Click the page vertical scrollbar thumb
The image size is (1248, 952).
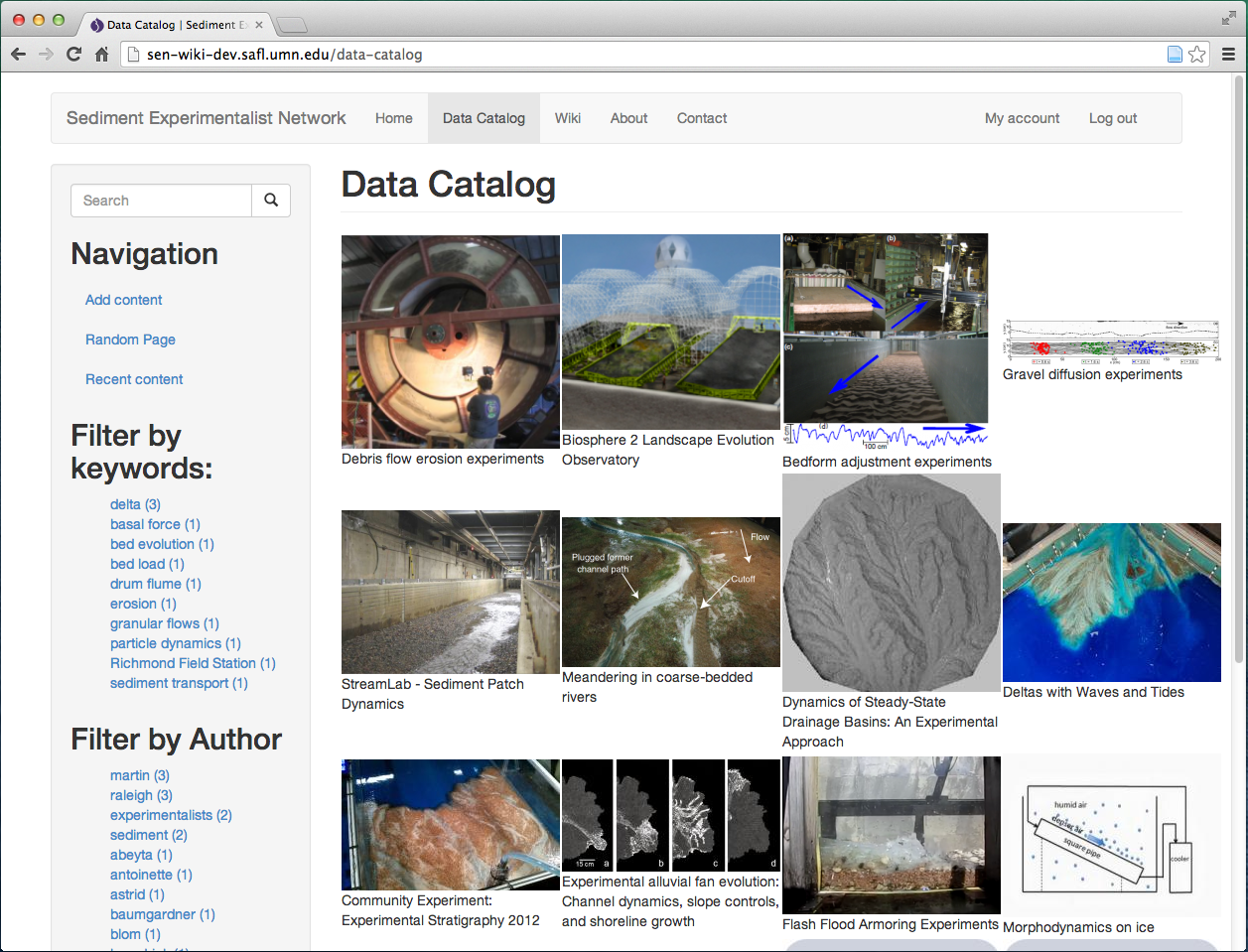coord(1238,369)
